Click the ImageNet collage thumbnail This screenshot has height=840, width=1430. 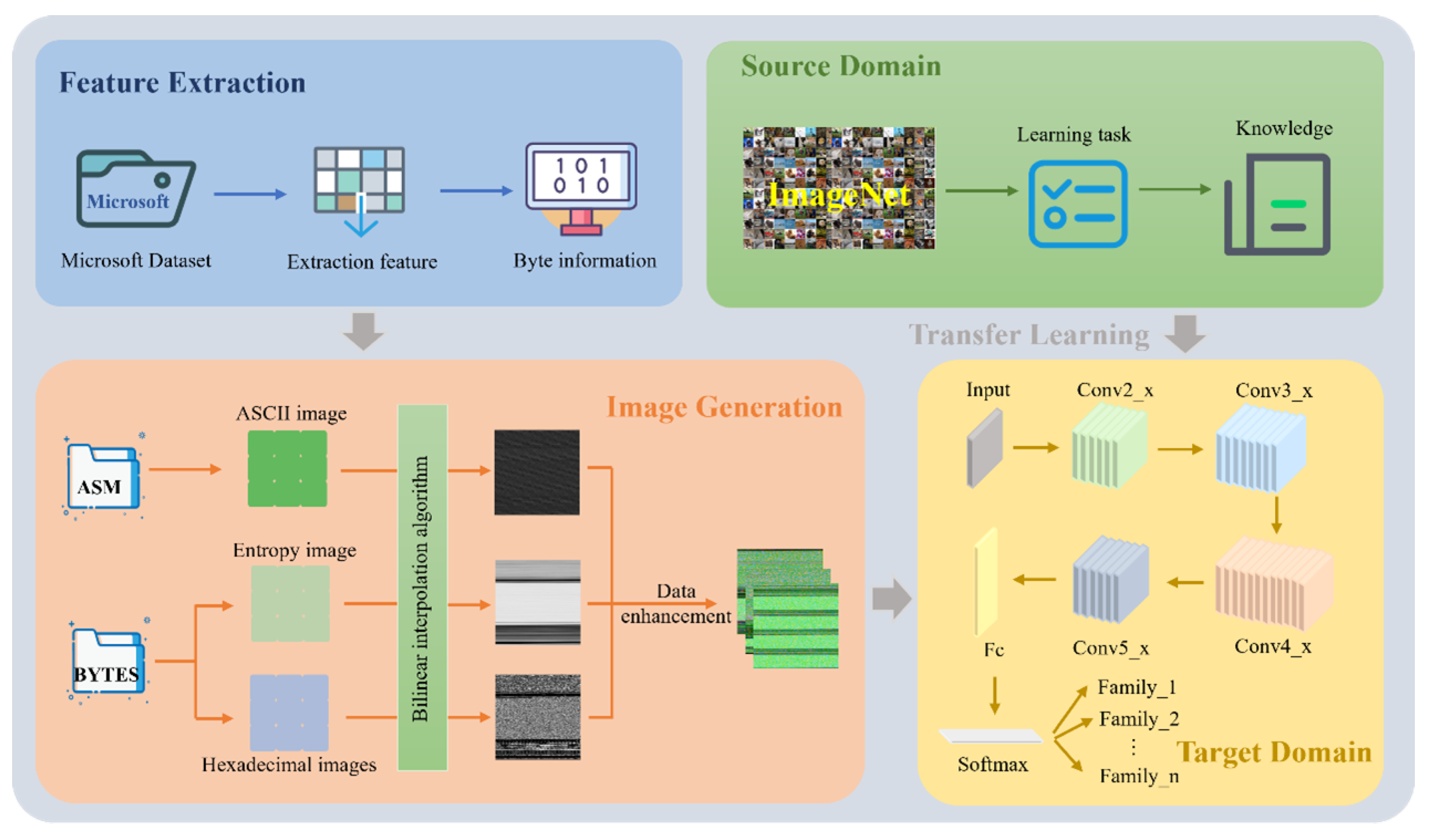[839, 189]
